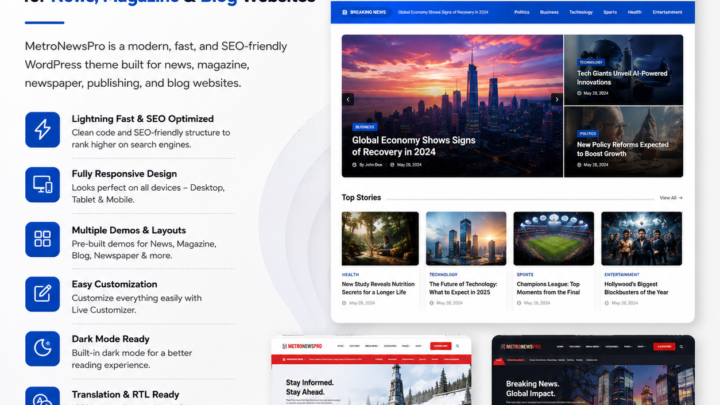Open Champions League Top Moments story

548,288
